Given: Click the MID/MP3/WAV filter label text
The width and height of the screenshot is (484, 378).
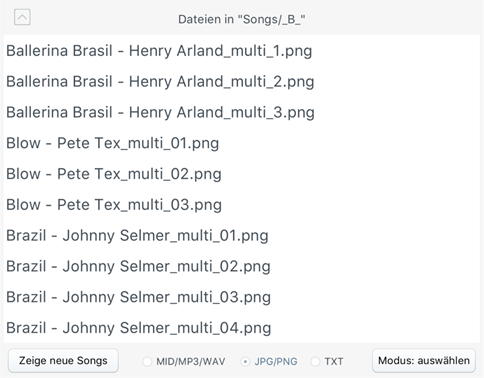Looking at the screenshot, I should [x=191, y=362].
